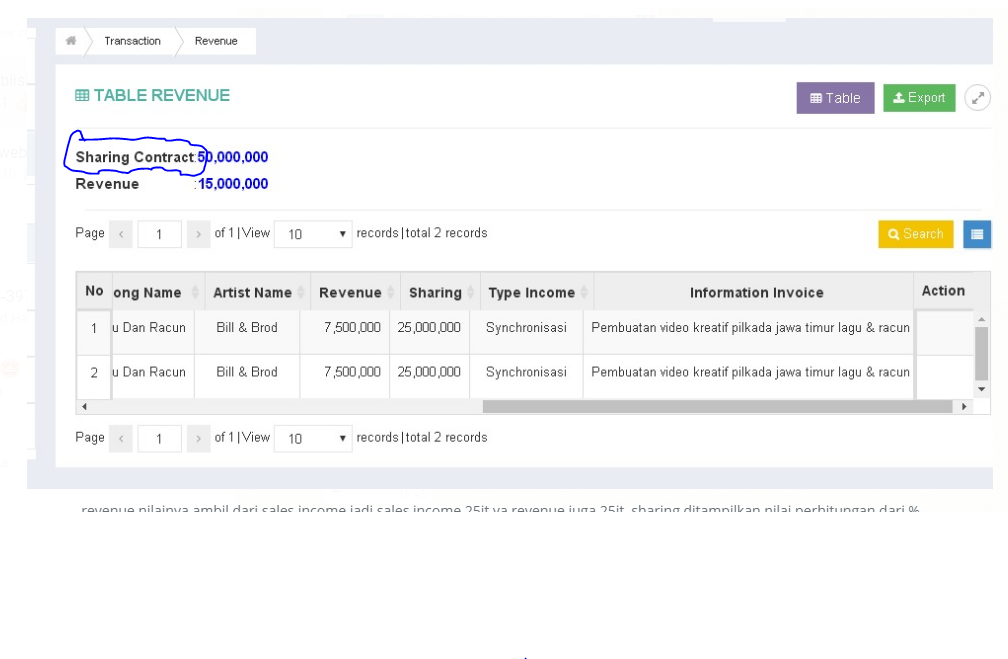Open the top View records count dropdown
Screen dimensions: 1008x659
point(313,234)
